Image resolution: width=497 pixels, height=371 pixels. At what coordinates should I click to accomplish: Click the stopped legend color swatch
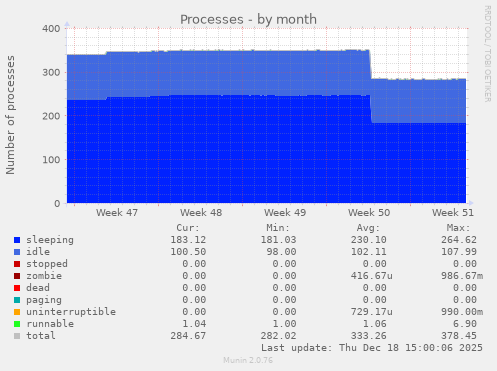(x=17, y=264)
